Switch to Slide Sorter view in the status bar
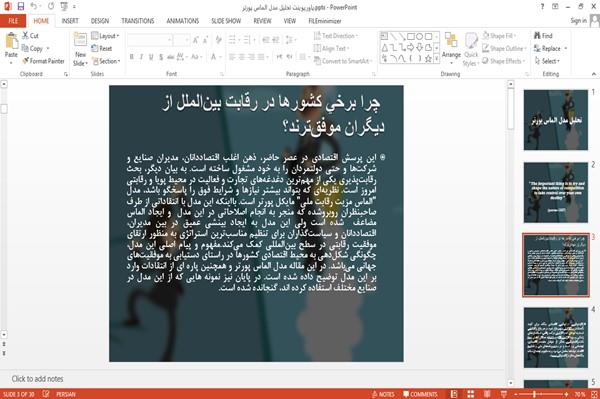The height and width of the screenshot is (399, 600). pos(471,394)
